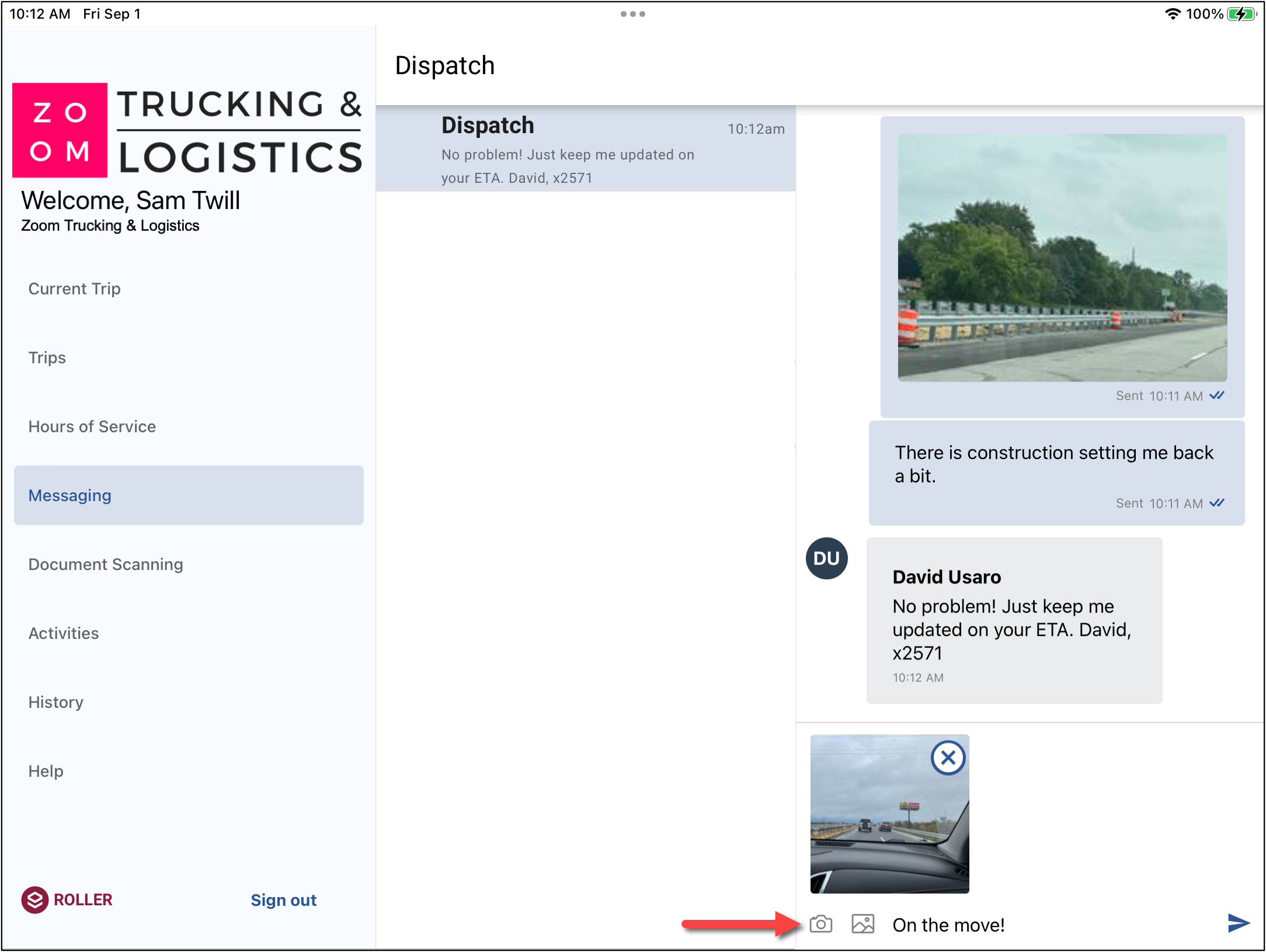Navigate to Activities

(x=64, y=633)
